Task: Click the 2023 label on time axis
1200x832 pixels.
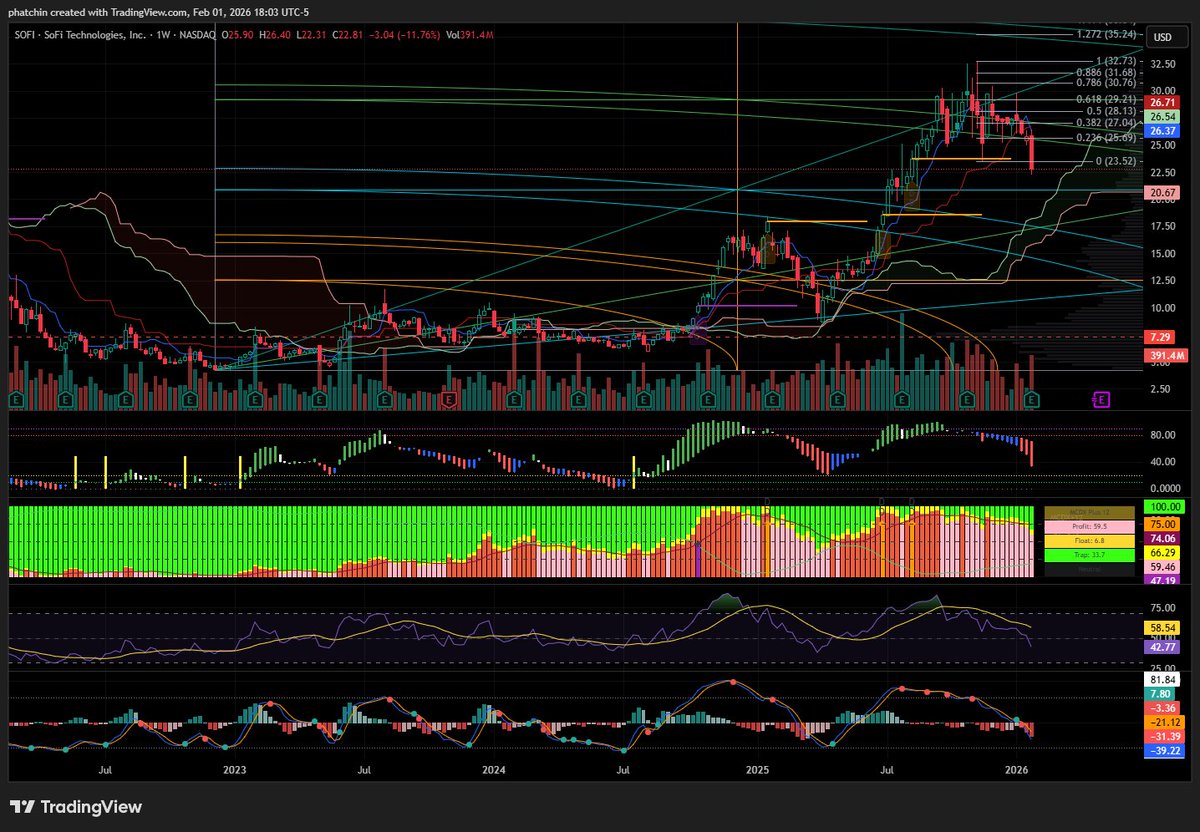Action: click(234, 770)
